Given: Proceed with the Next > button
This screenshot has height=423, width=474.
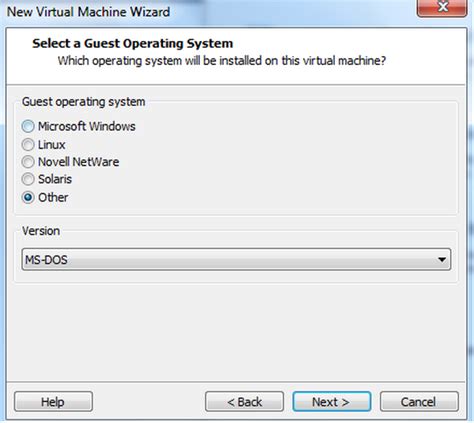Looking at the screenshot, I should click(x=332, y=402).
